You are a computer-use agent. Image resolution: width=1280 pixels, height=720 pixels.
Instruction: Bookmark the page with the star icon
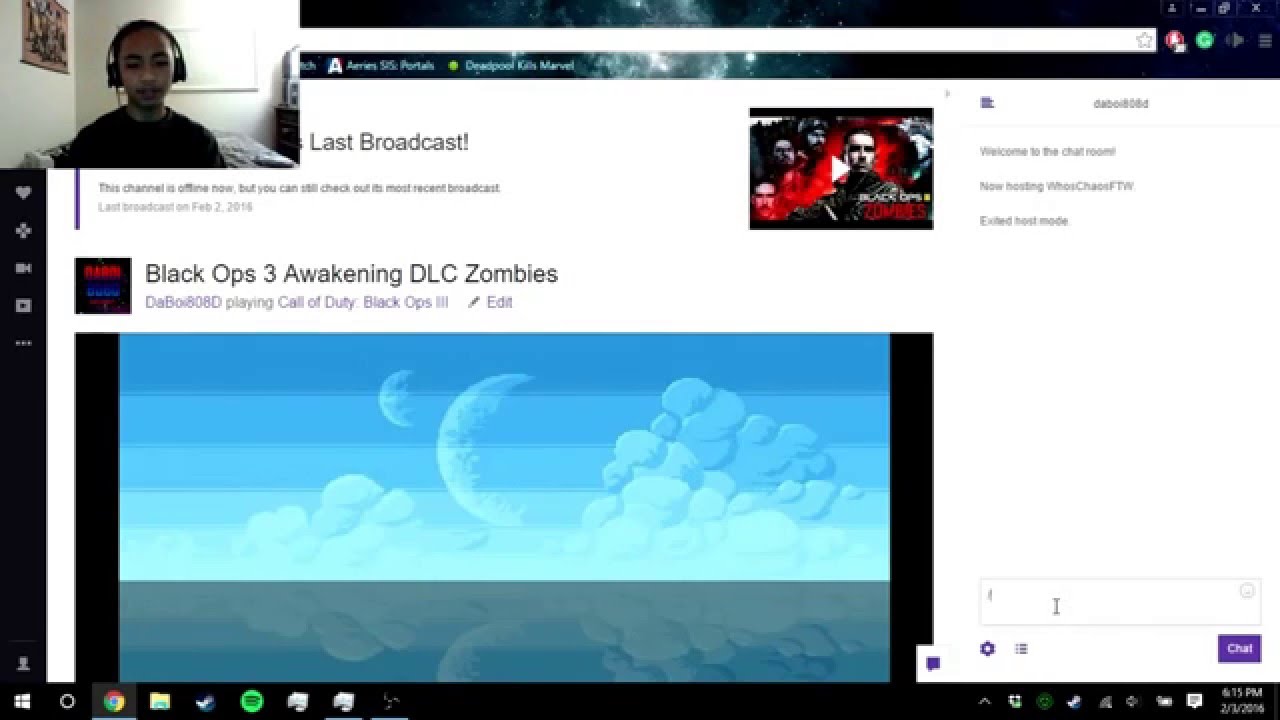[x=1144, y=40]
